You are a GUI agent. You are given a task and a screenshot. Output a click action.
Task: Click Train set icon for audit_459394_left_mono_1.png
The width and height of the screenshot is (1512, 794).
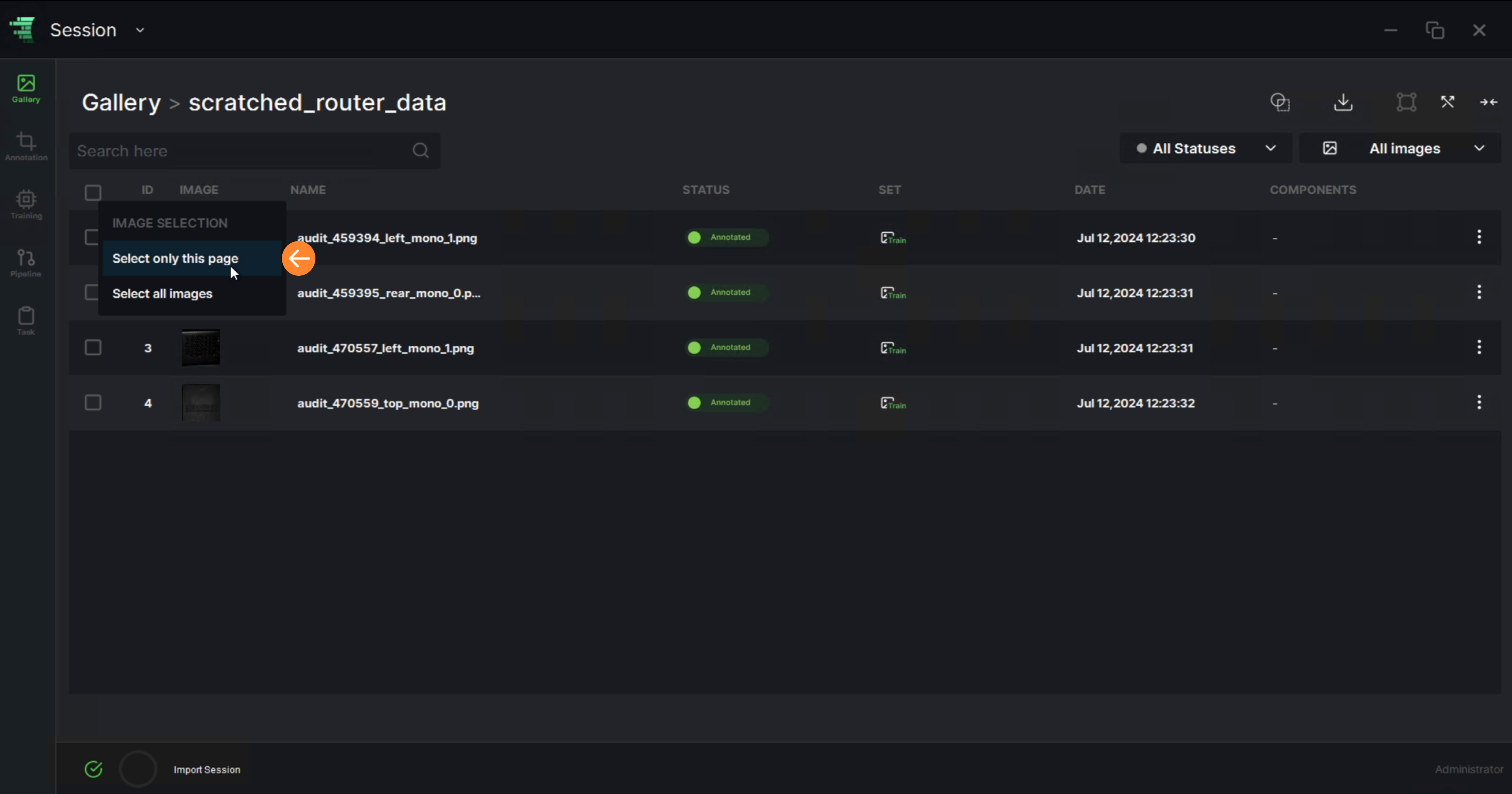coord(893,238)
